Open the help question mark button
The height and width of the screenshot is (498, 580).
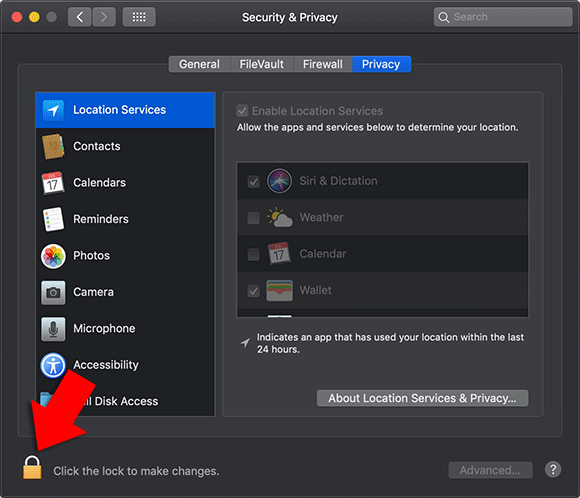pyautogui.click(x=553, y=470)
